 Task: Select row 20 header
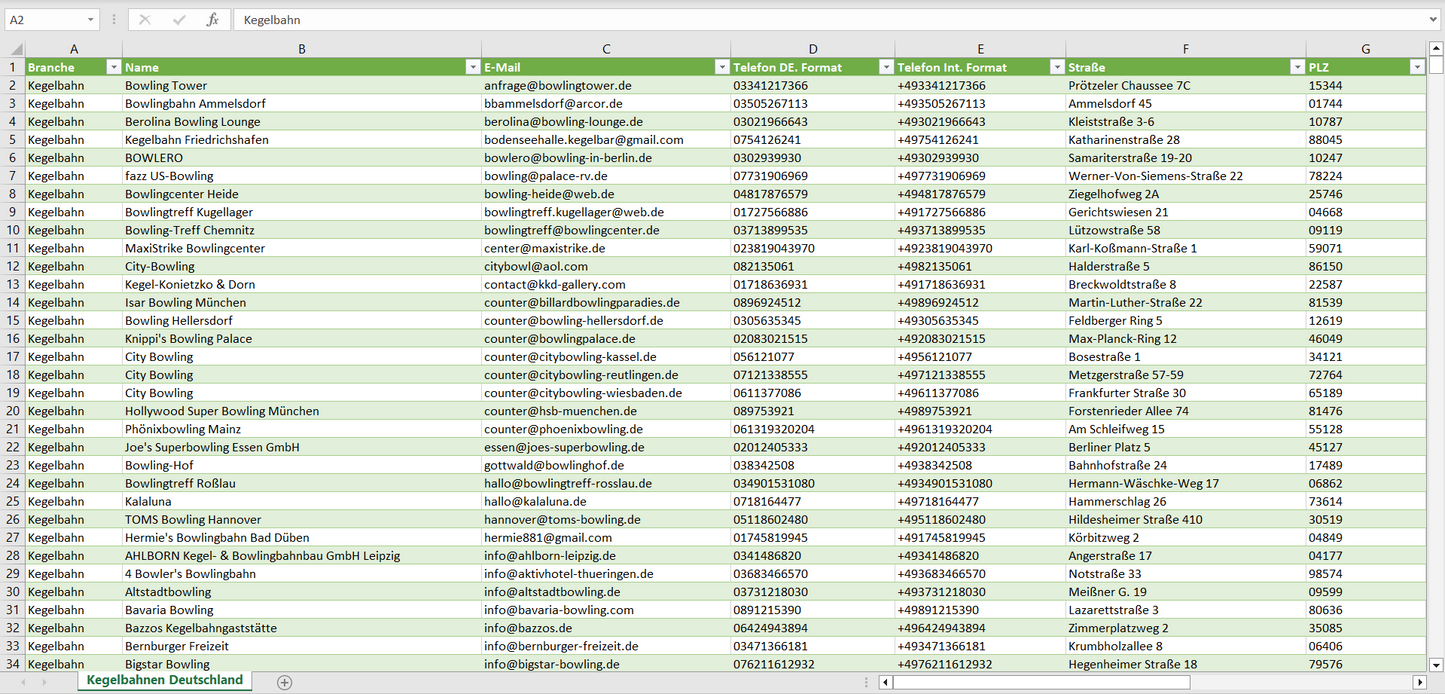point(12,411)
